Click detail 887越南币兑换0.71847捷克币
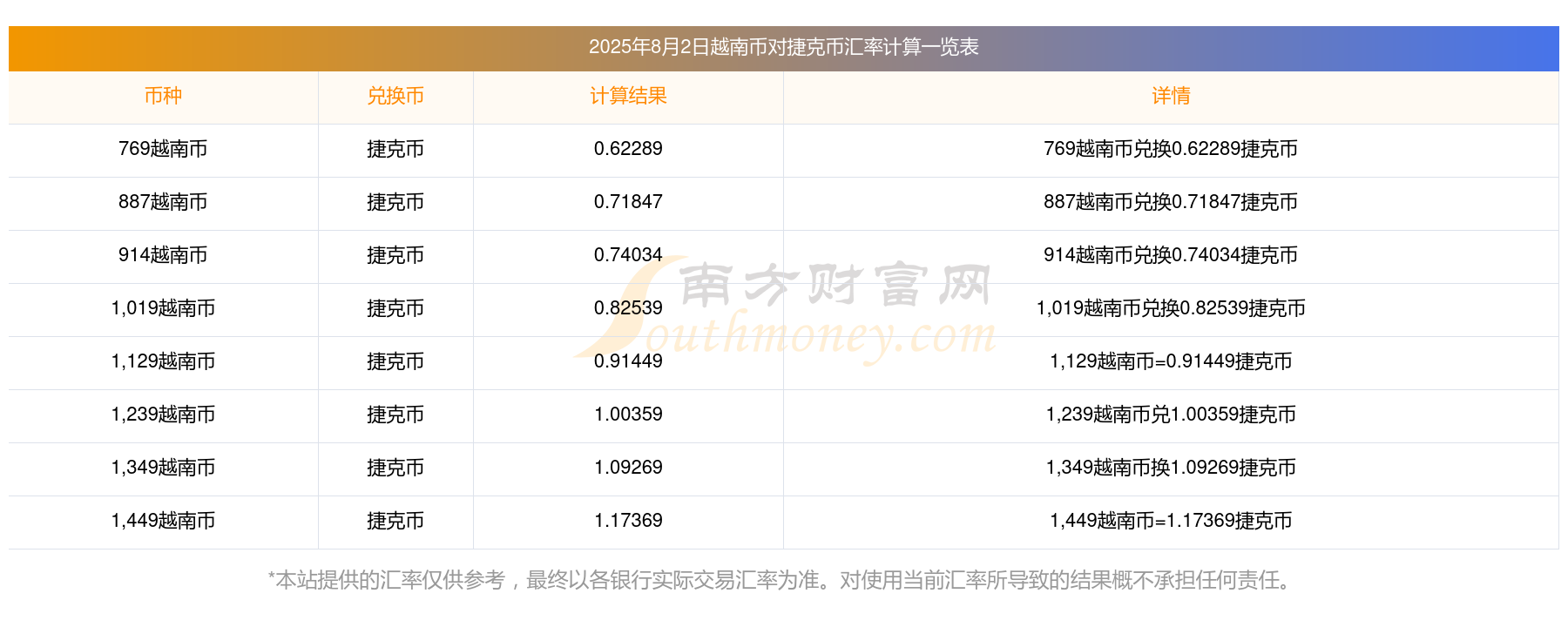The image size is (1568, 627). click(1171, 202)
